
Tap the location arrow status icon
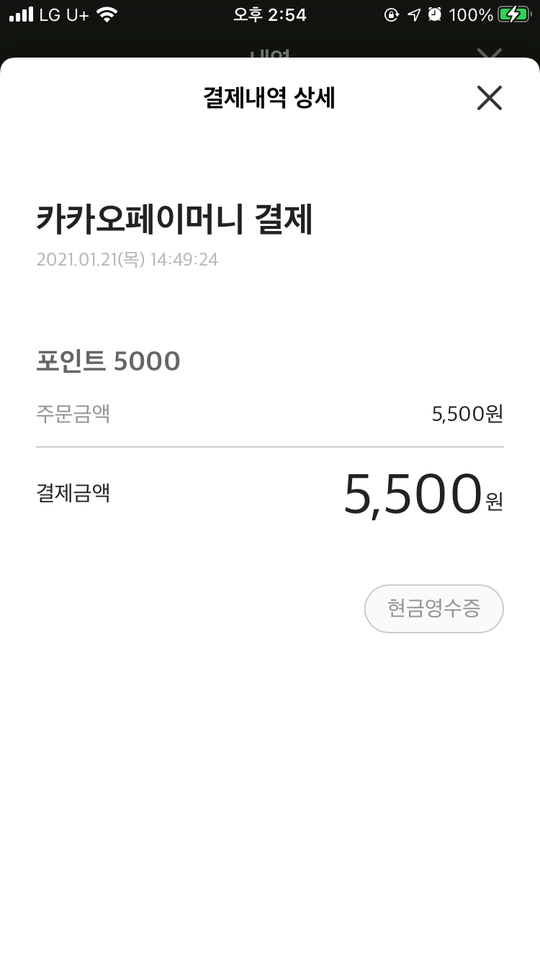[414, 15]
